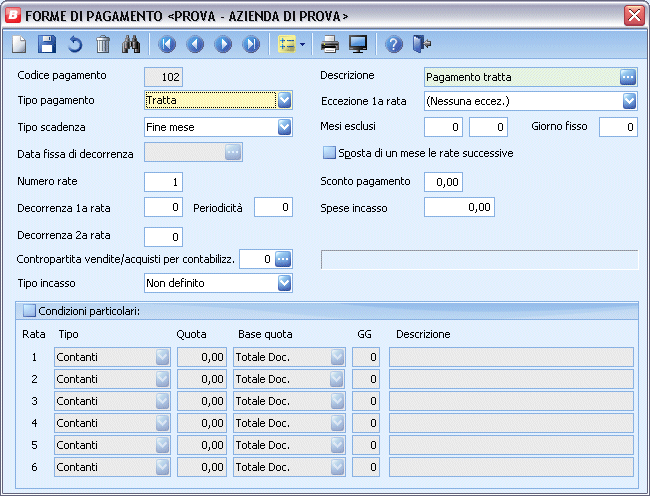Expand the Tipo incasso dropdown
This screenshot has width=650, height=496.
284,283
